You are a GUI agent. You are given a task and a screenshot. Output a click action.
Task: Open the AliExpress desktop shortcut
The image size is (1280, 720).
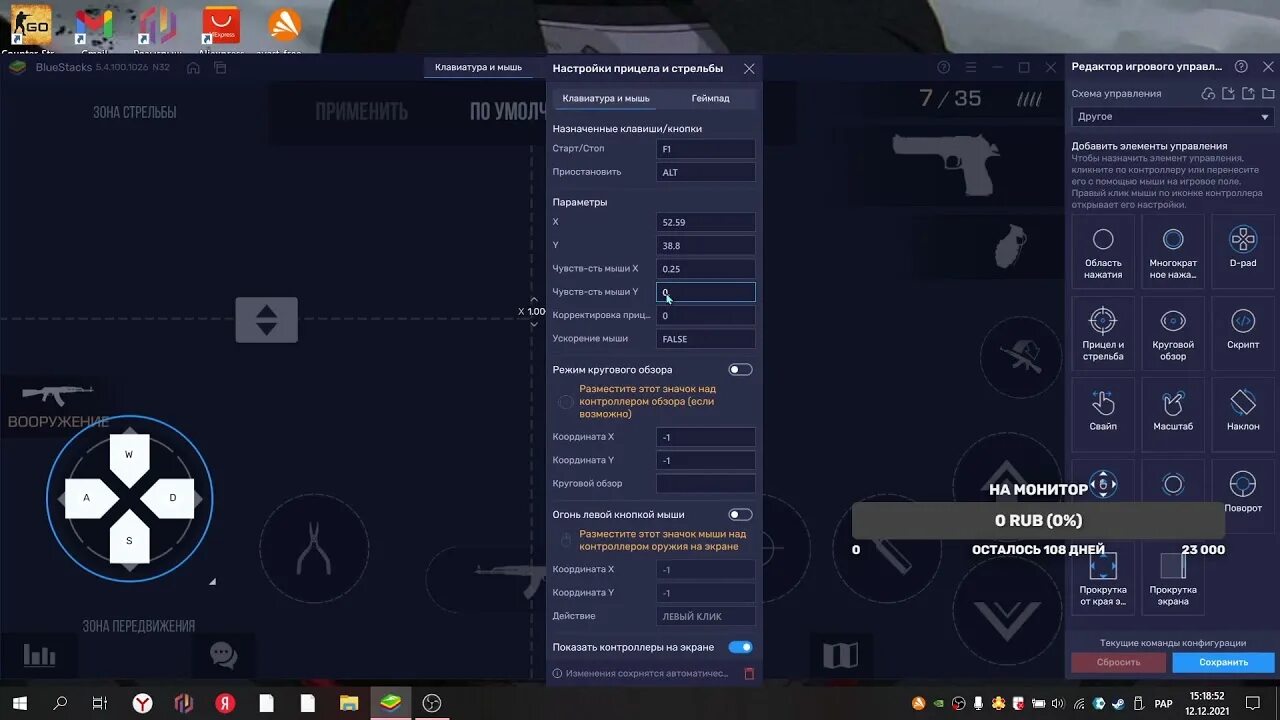[x=221, y=30]
